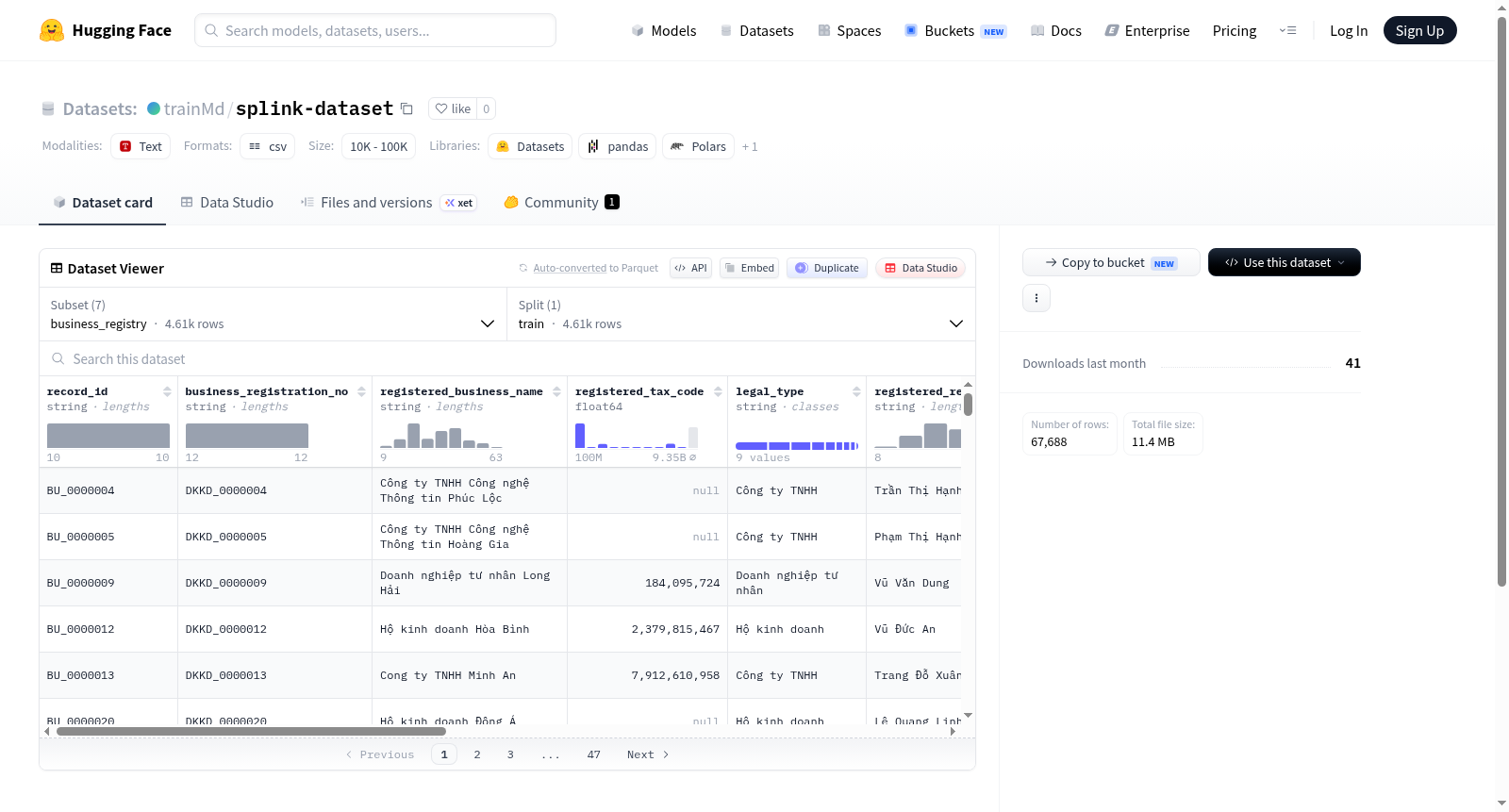
Task: Click cell Cong ty TNHH Minh An
Action: tap(470, 675)
